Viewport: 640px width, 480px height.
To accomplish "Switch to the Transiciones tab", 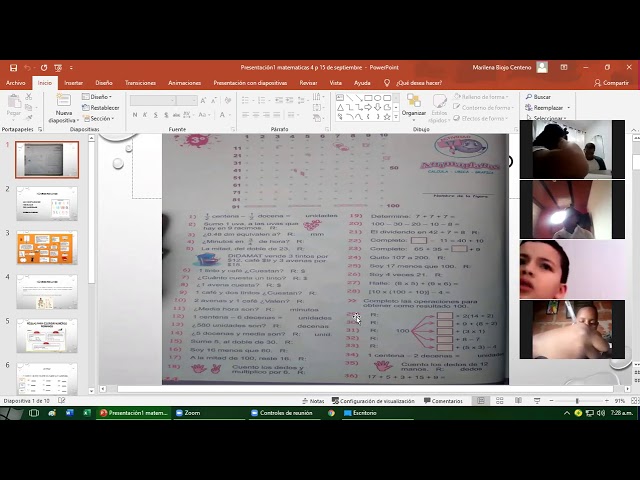I will (x=140, y=83).
